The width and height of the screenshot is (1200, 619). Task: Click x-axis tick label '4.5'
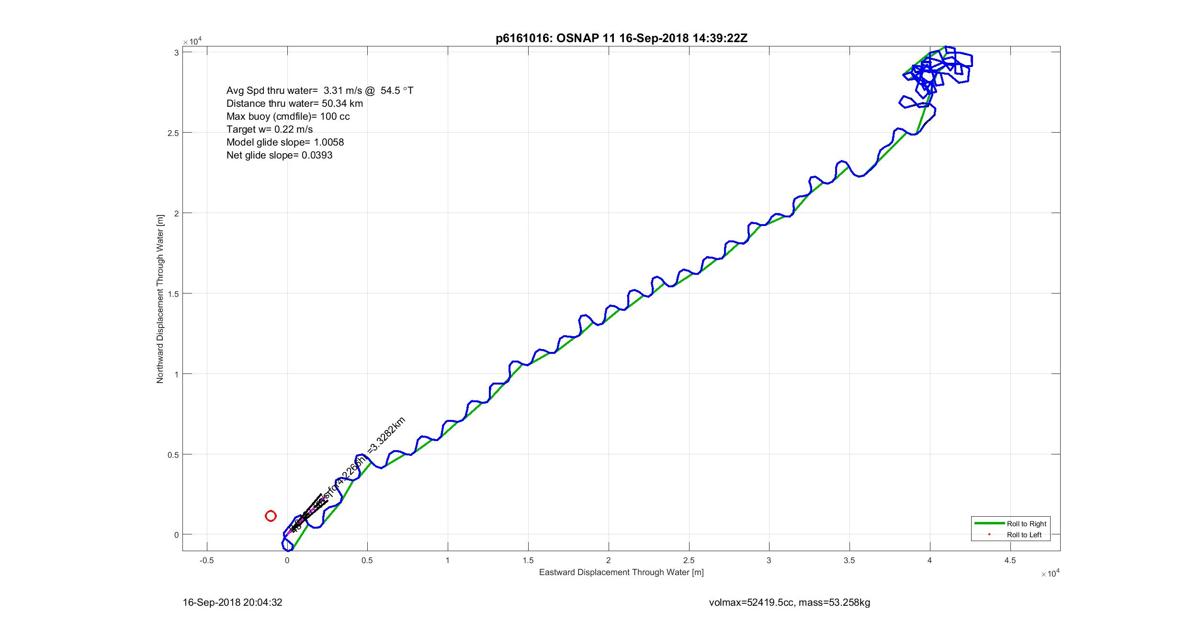coord(1011,560)
